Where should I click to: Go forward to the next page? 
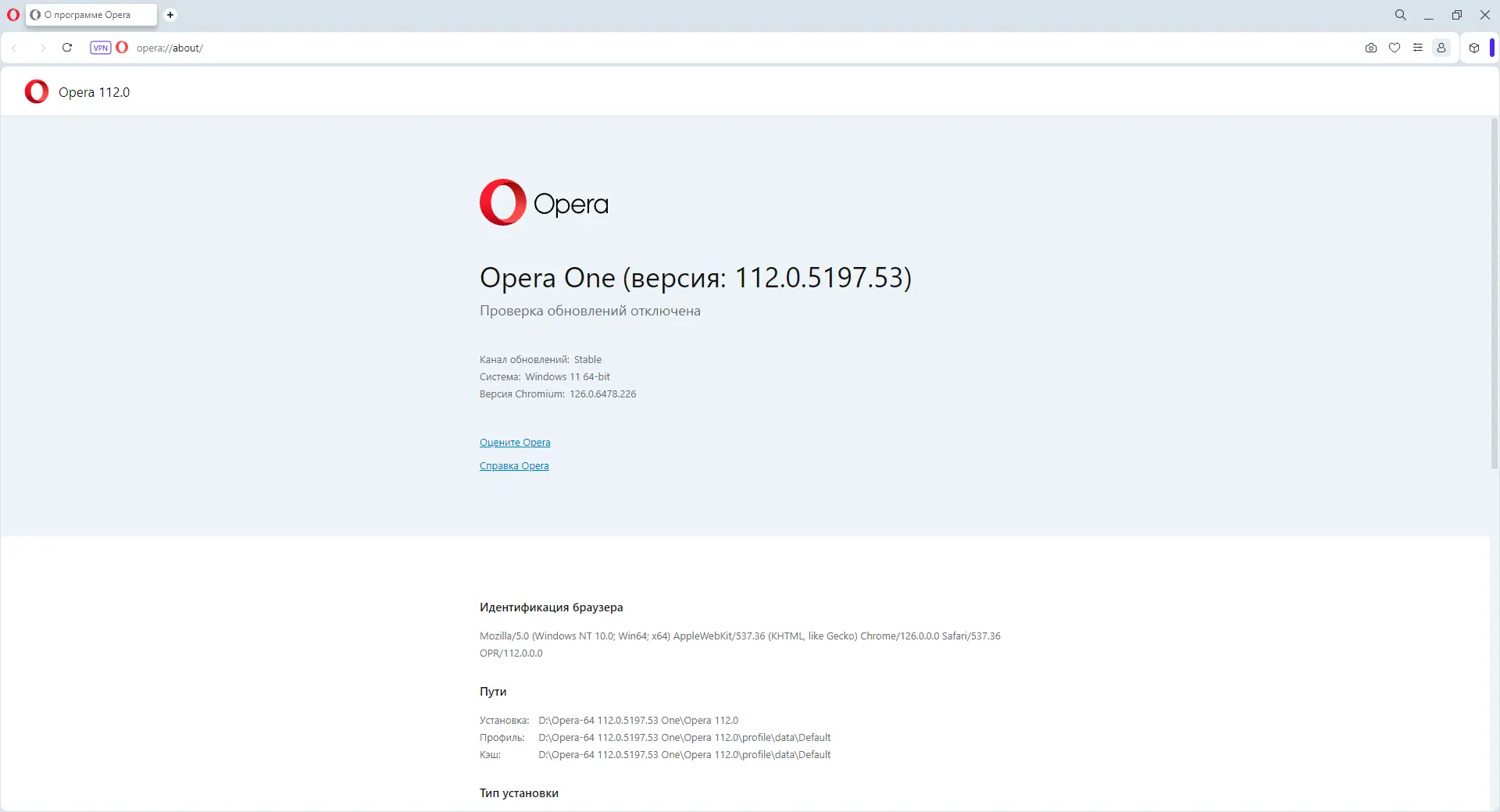[x=42, y=48]
